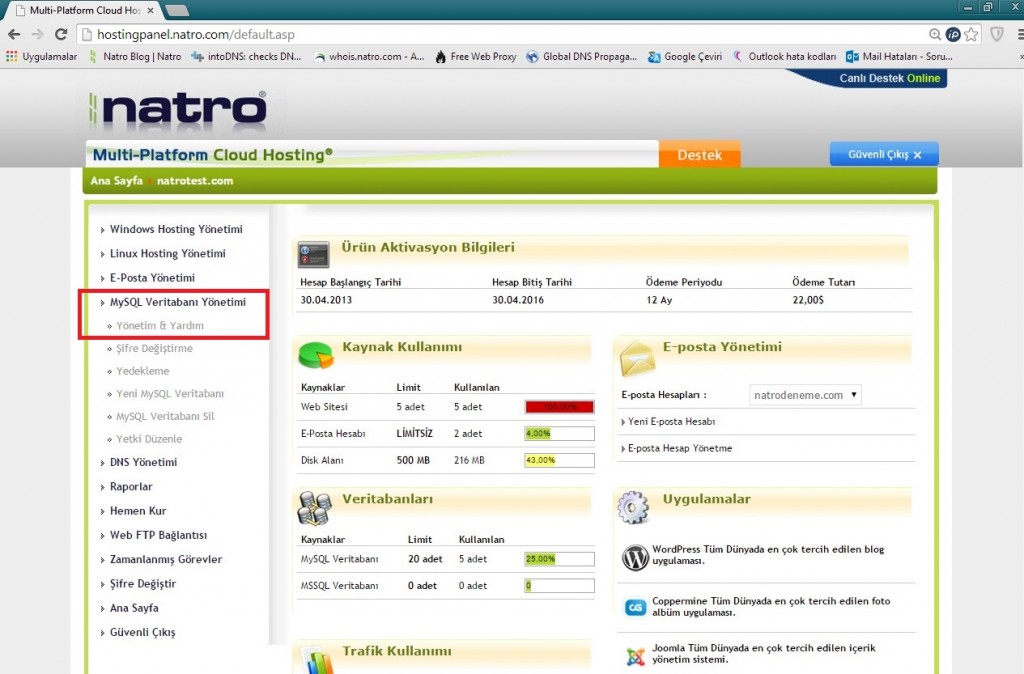Click the WordPress application description
1024x674 pixels.
768,555
